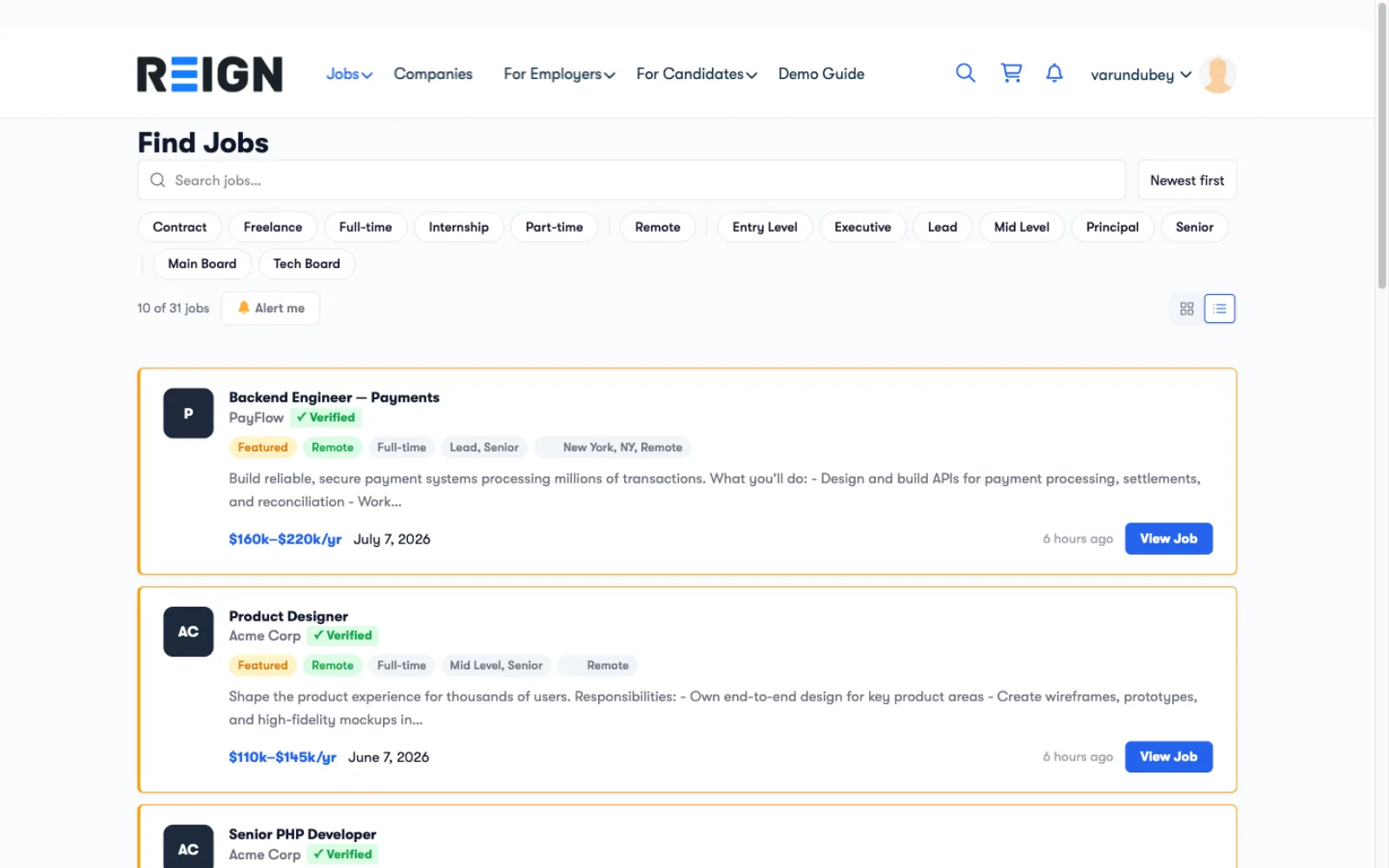Select the Main Board filter

(202, 264)
